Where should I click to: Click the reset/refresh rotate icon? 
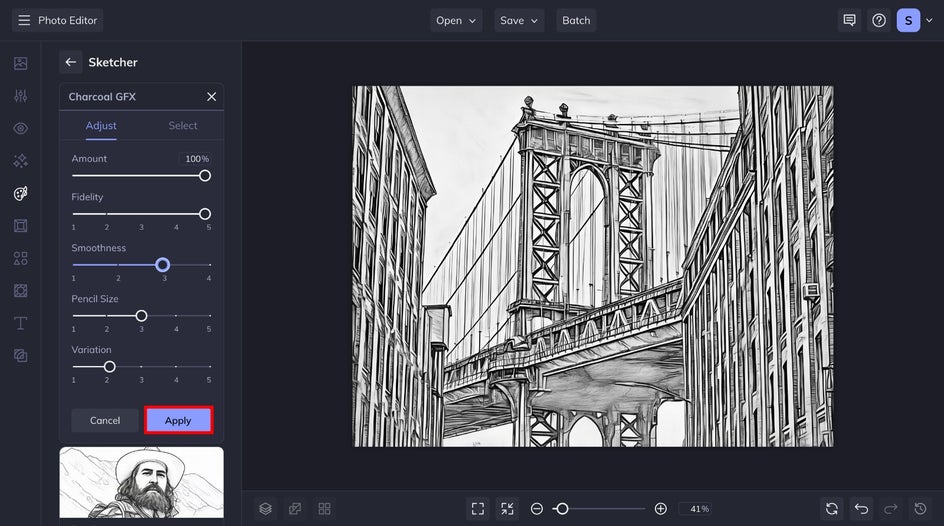click(x=832, y=509)
